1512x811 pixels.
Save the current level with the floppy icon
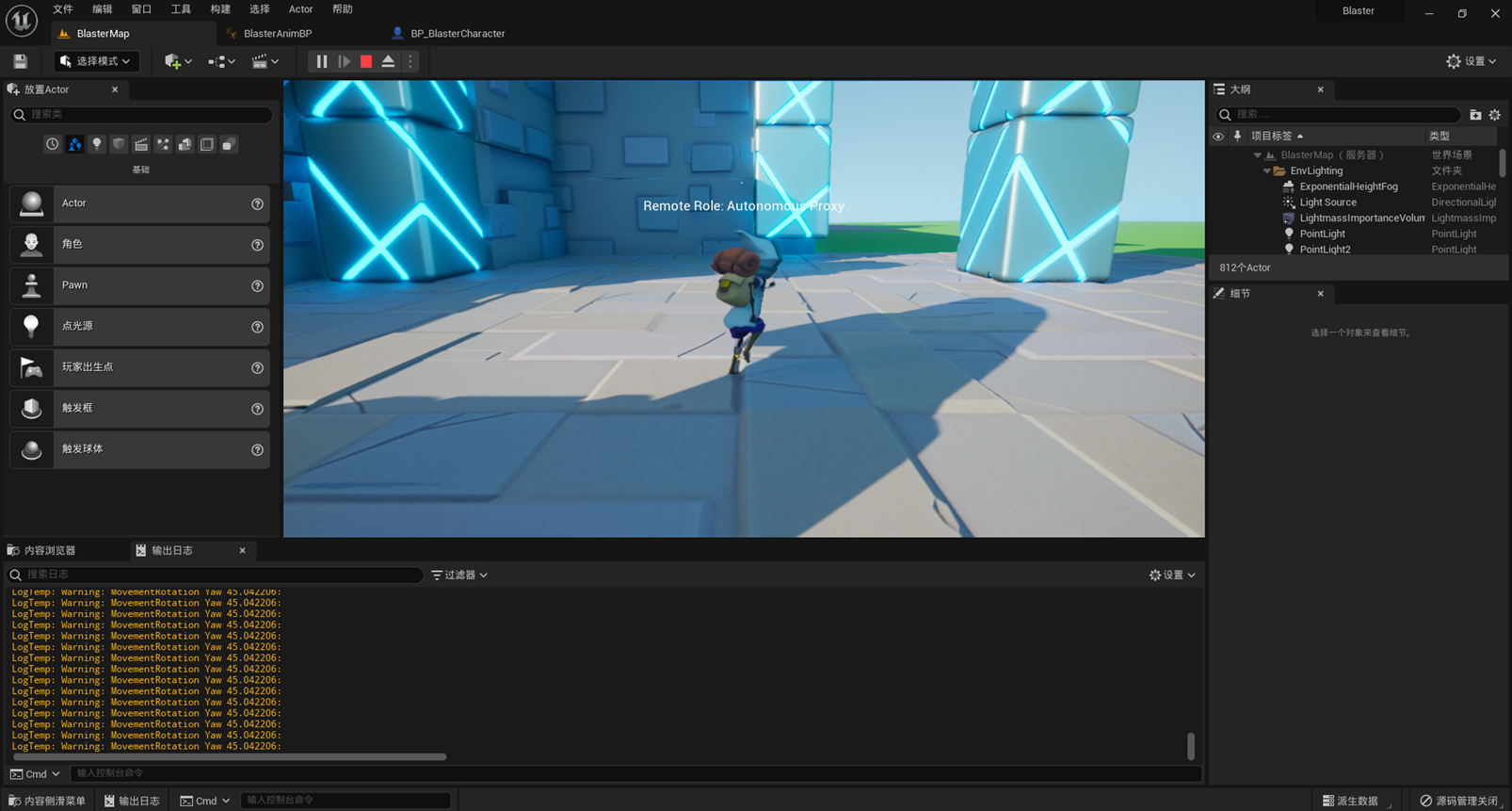20,61
